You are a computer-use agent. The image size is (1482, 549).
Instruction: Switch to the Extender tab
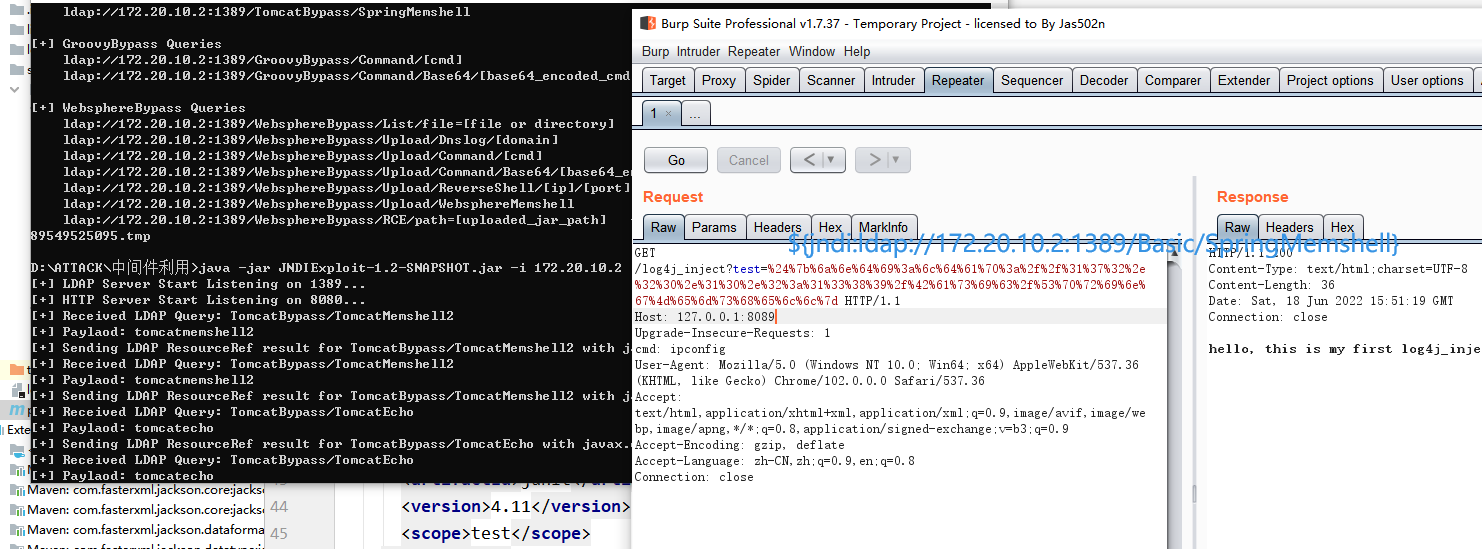tap(1244, 80)
